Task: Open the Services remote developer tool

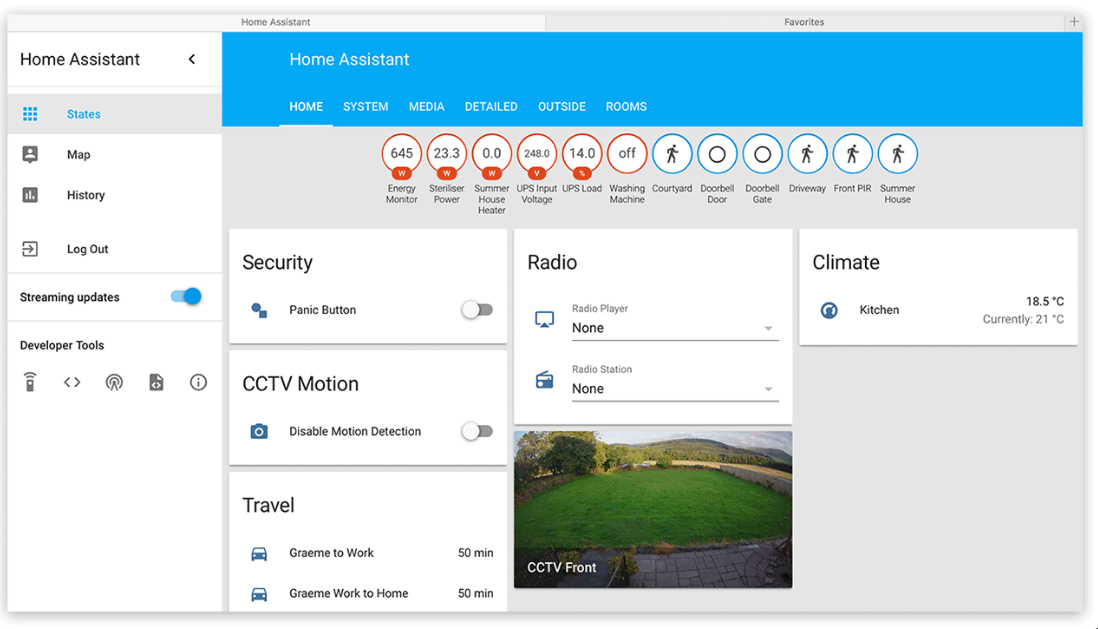Action: (x=30, y=382)
